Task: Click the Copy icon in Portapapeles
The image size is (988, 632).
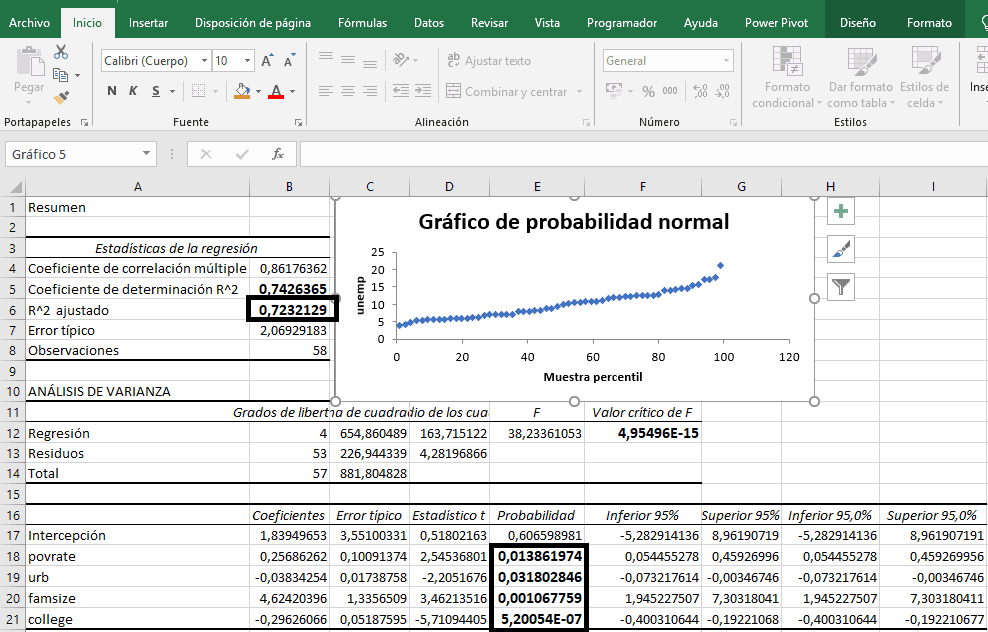Action: pyautogui.click(x=61, y=75)
